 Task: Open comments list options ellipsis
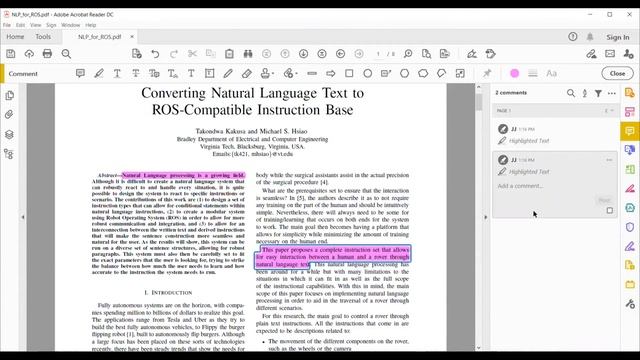click(x=611, y=93)
